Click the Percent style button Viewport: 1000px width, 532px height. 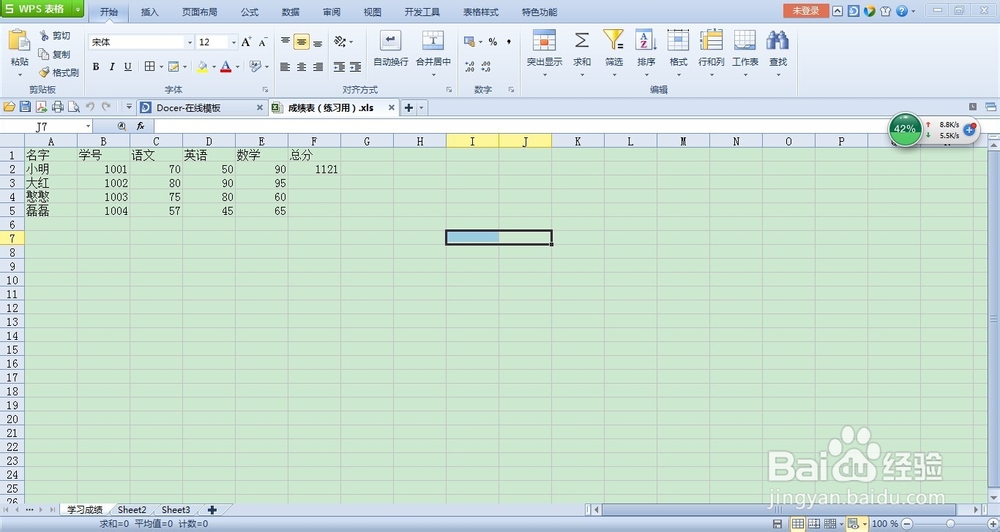(x=493, y=42)
